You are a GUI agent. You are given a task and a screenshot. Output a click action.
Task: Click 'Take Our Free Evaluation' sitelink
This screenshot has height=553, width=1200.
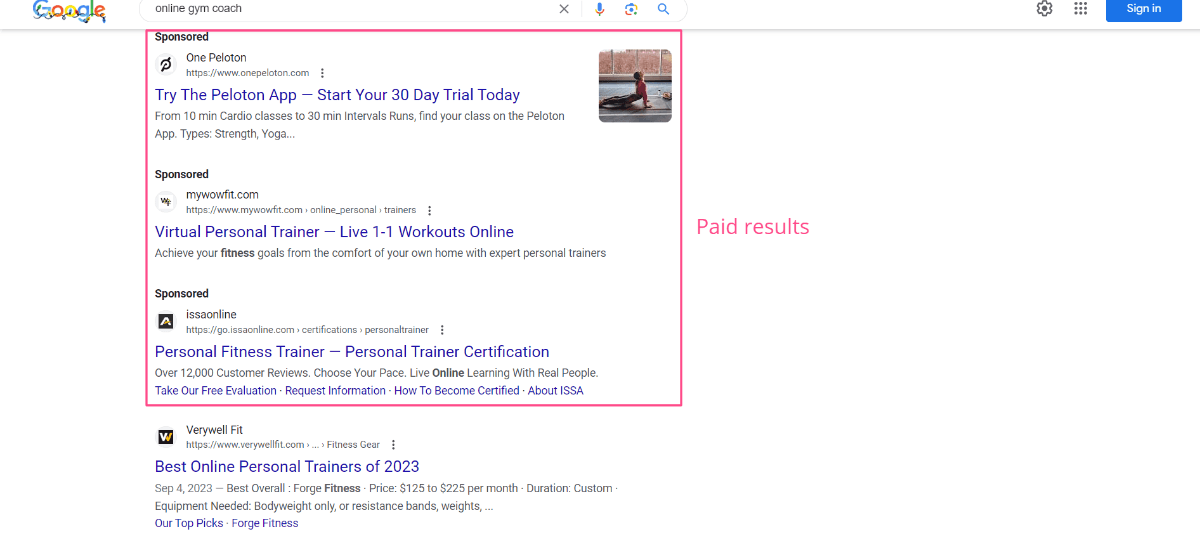pos(216,391)
